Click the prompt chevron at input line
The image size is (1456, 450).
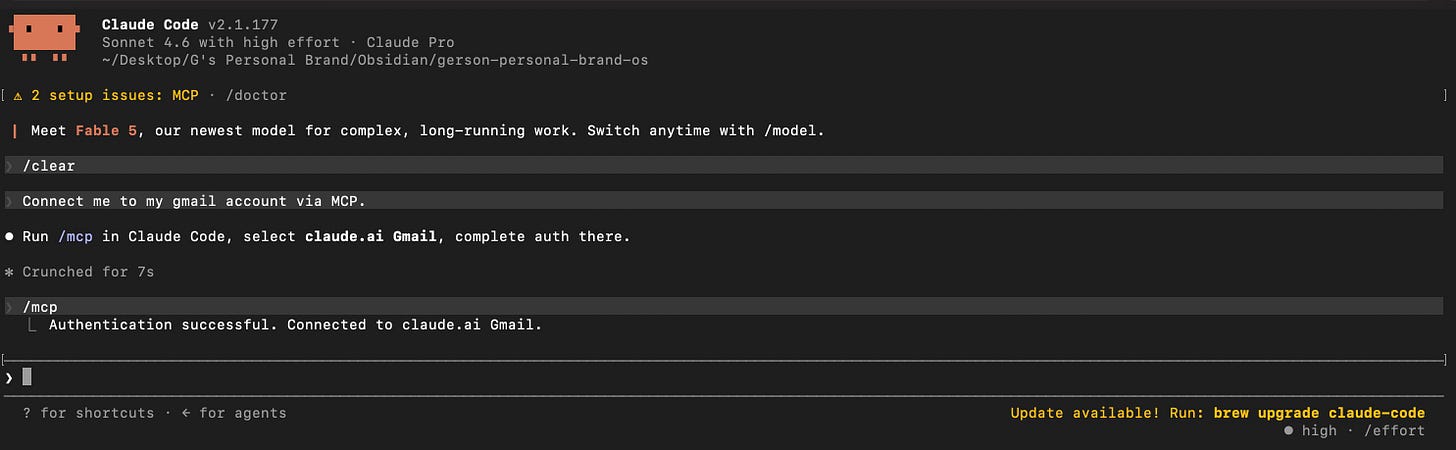[9, 377]
